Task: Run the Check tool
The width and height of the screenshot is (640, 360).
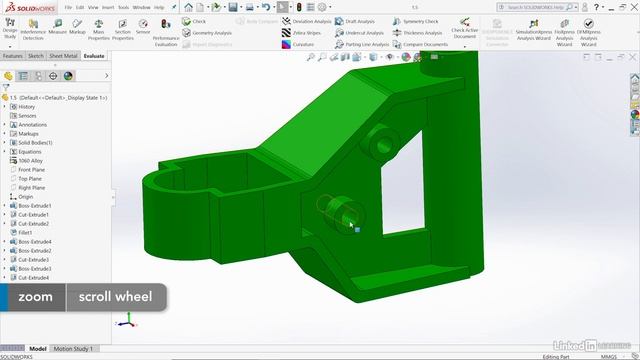Action: (194, 21)
